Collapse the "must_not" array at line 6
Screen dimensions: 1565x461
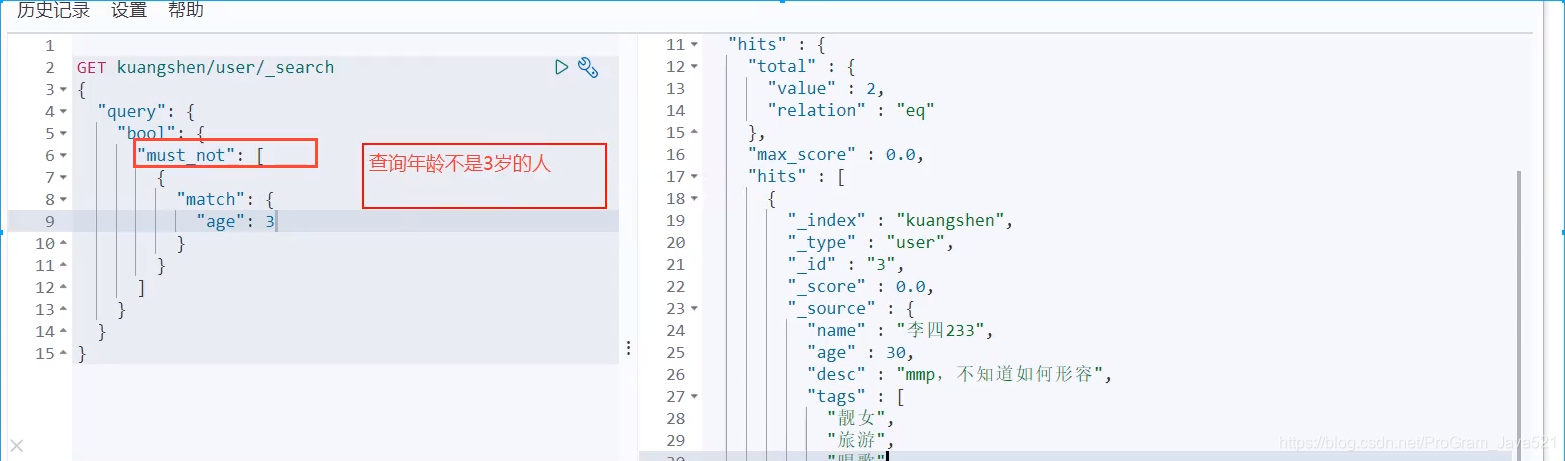(64, 156)
